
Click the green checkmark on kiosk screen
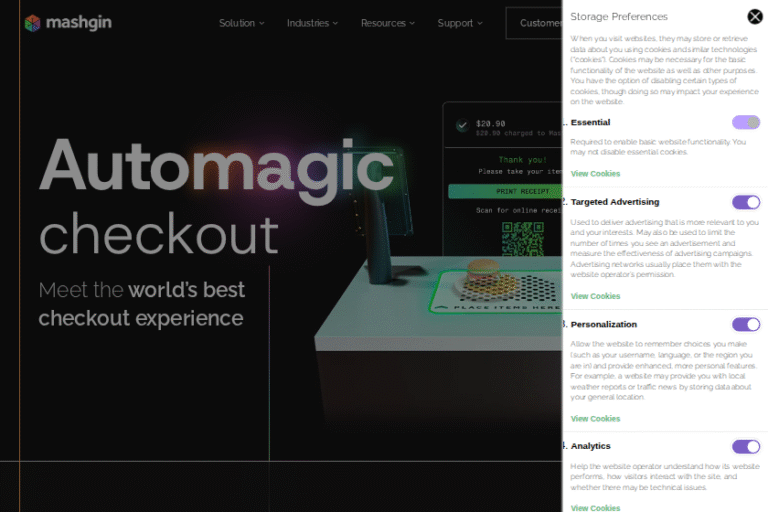point(461,126)
